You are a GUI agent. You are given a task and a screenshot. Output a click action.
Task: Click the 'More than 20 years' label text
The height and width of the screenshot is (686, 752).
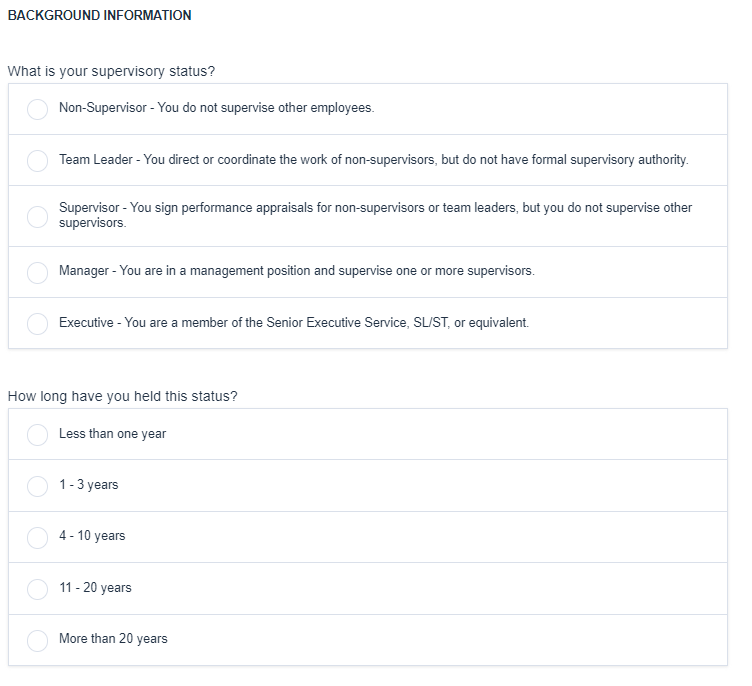[113, 639]
